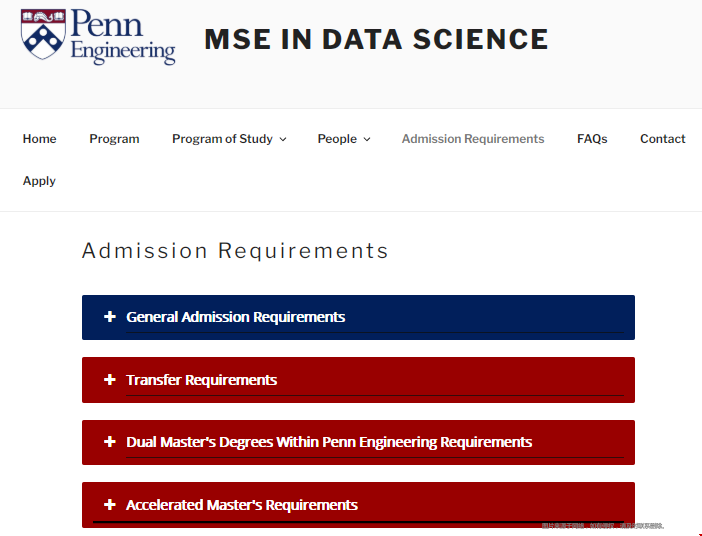Select Admission Requirements in the navigation
The image size is (702, 536).
pos(473,139)
